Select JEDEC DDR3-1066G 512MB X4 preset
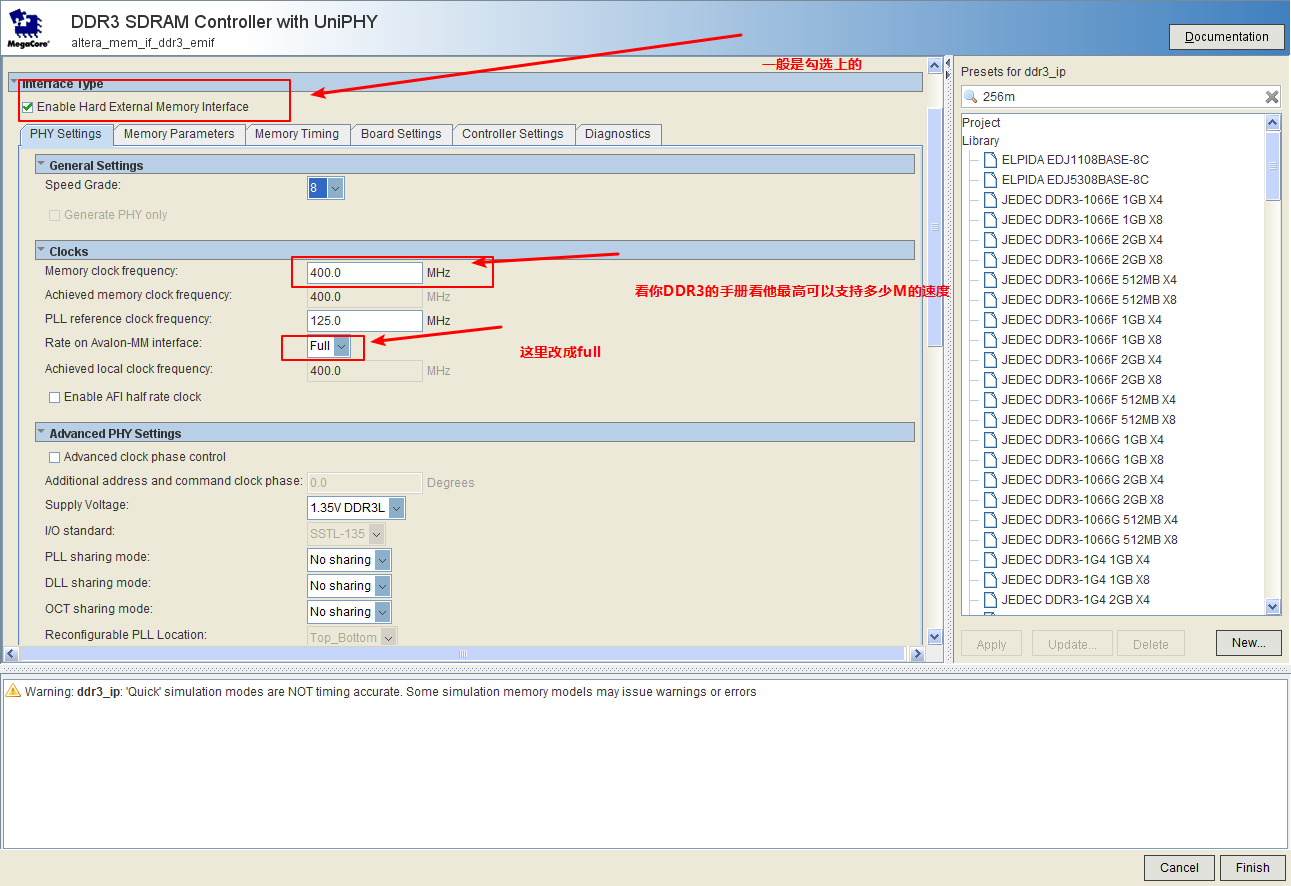Screen dimensions: 1291x886 1090,520
